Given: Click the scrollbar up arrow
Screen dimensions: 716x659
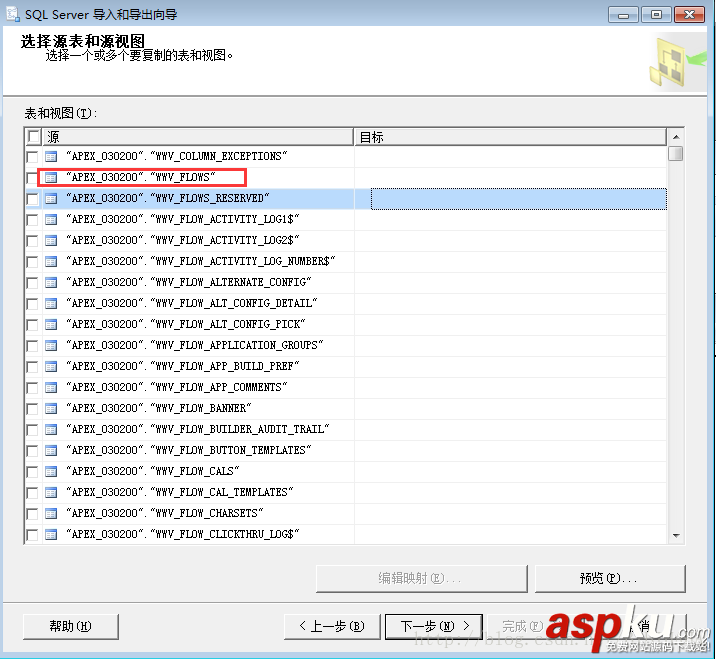Looking at the screenshot, I should click(676, 137).
